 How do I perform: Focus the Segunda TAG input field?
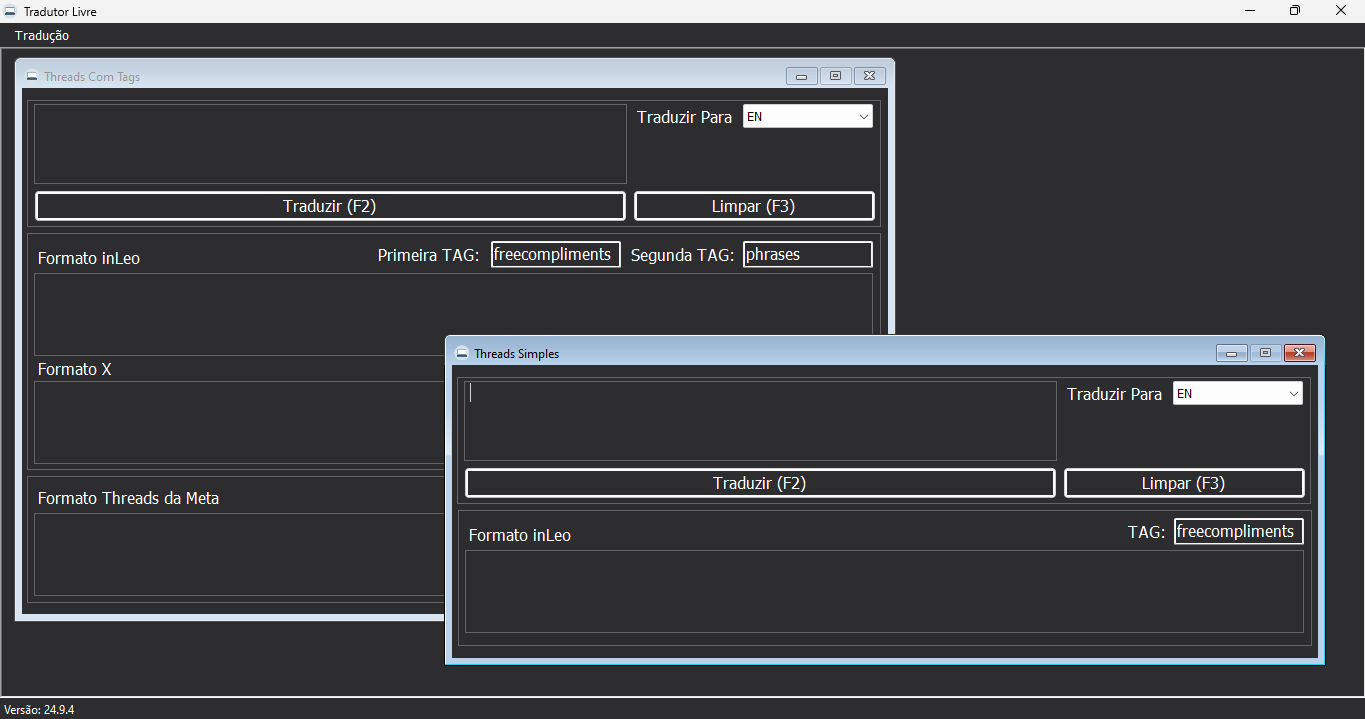808,254
